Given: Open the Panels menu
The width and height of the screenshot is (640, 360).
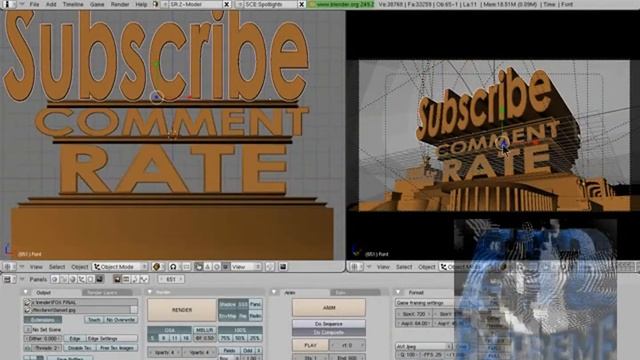Looking at the screenshot, I should click(38, 279).
